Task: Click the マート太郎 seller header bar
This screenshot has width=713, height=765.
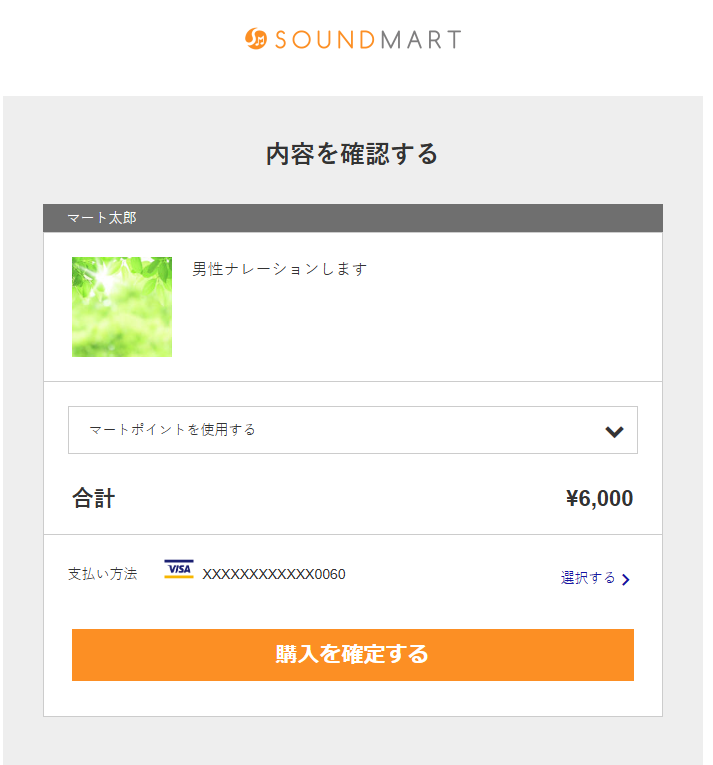Action: [352, 218]
